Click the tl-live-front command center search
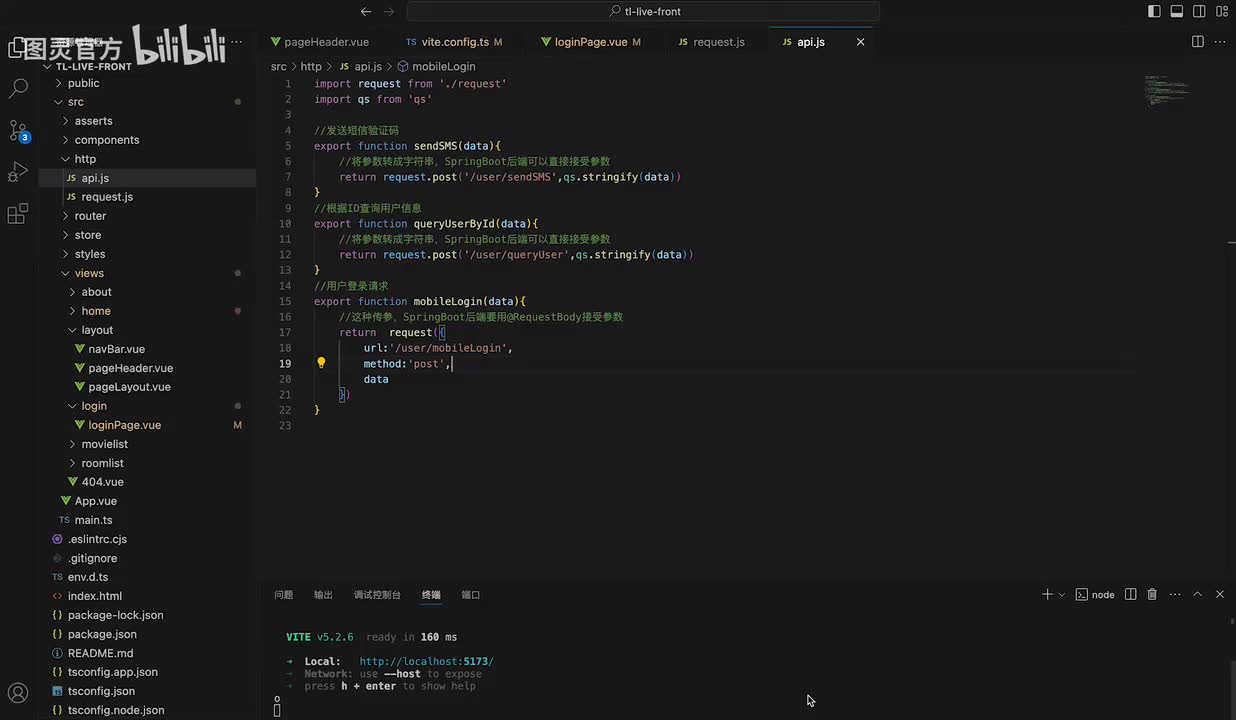Screen dimensions: 1236x720 pos(643,12)
